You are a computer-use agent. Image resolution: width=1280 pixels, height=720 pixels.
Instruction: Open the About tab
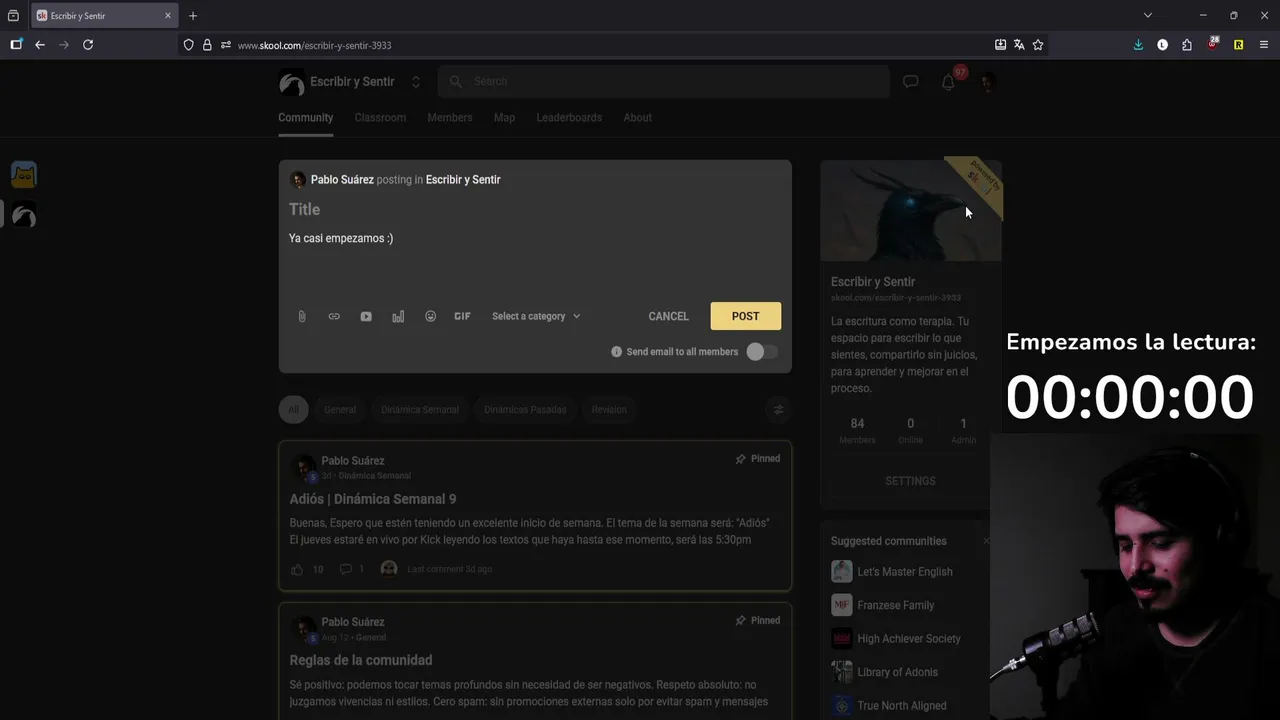638,117
